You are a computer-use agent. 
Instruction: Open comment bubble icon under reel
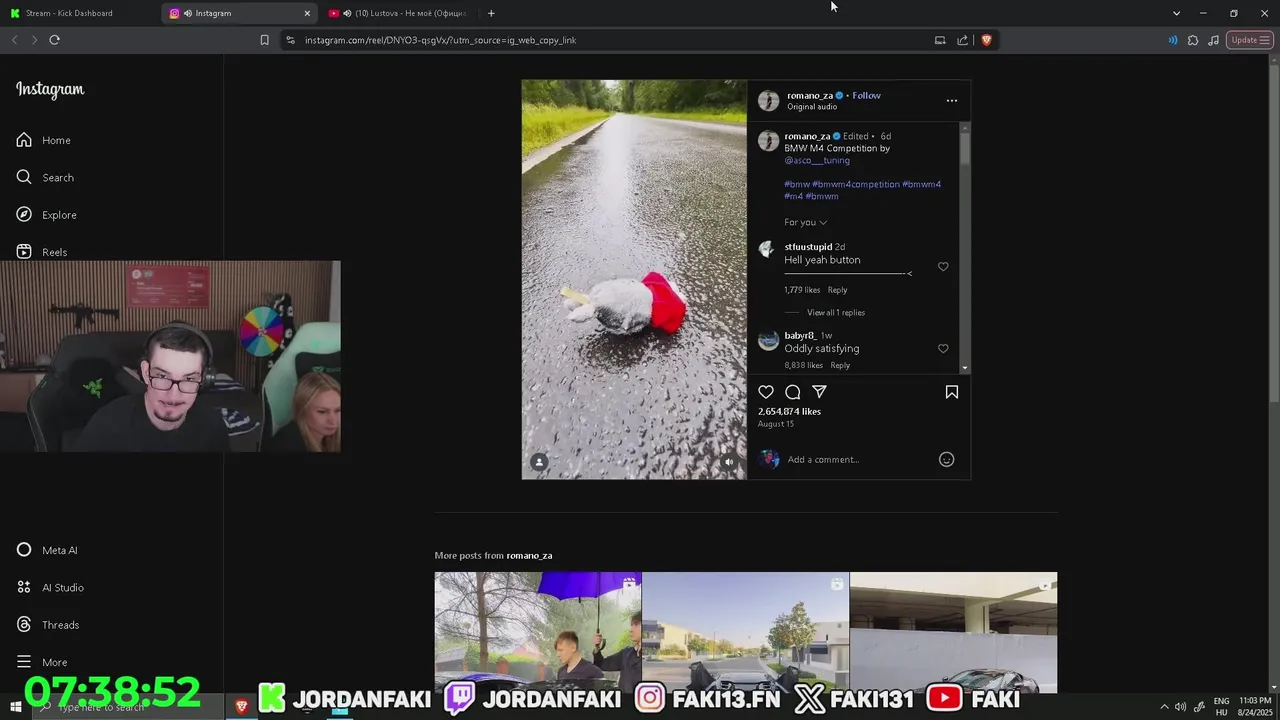coord(793,392)
